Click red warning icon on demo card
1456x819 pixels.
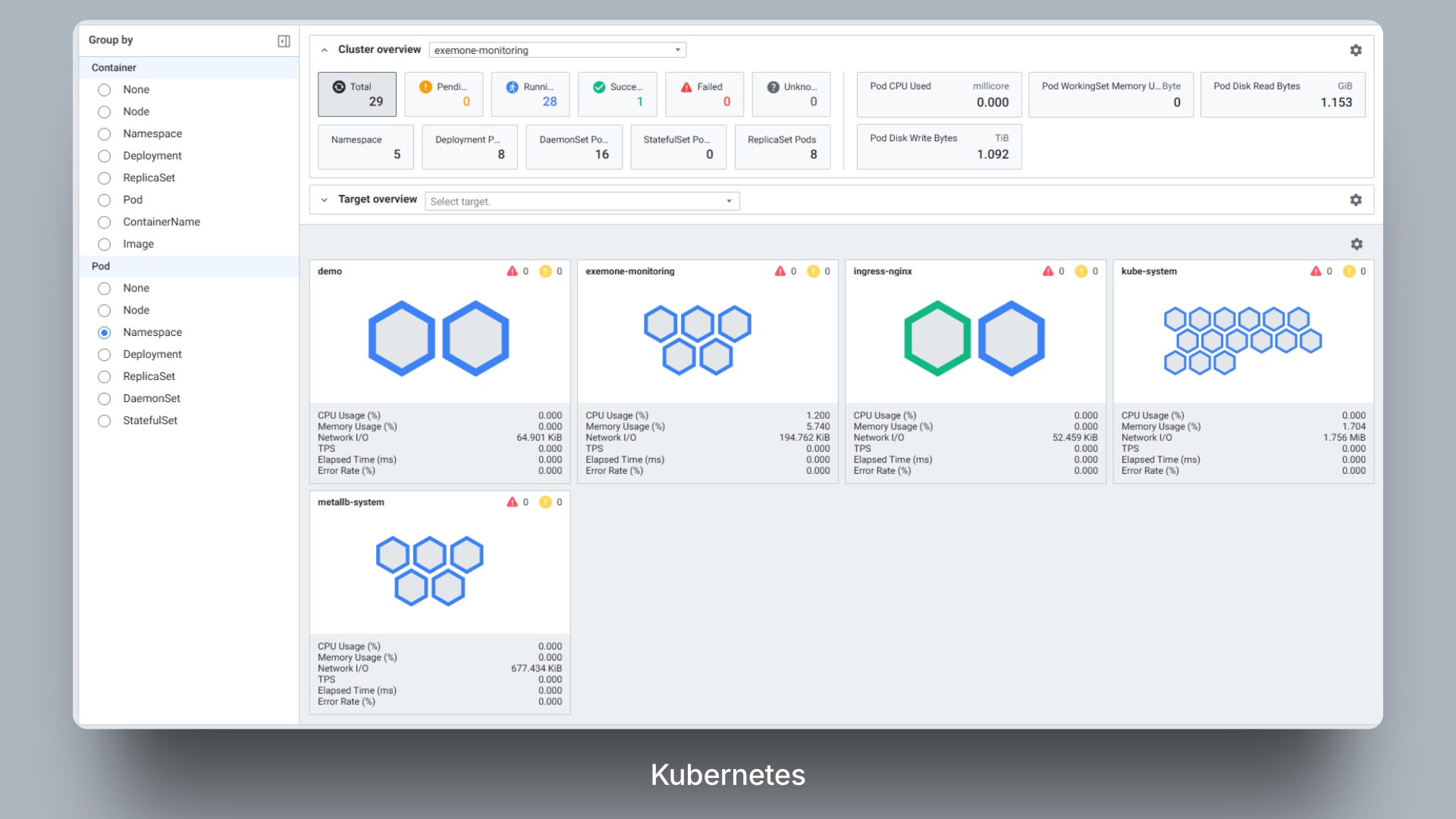point(513,271)
